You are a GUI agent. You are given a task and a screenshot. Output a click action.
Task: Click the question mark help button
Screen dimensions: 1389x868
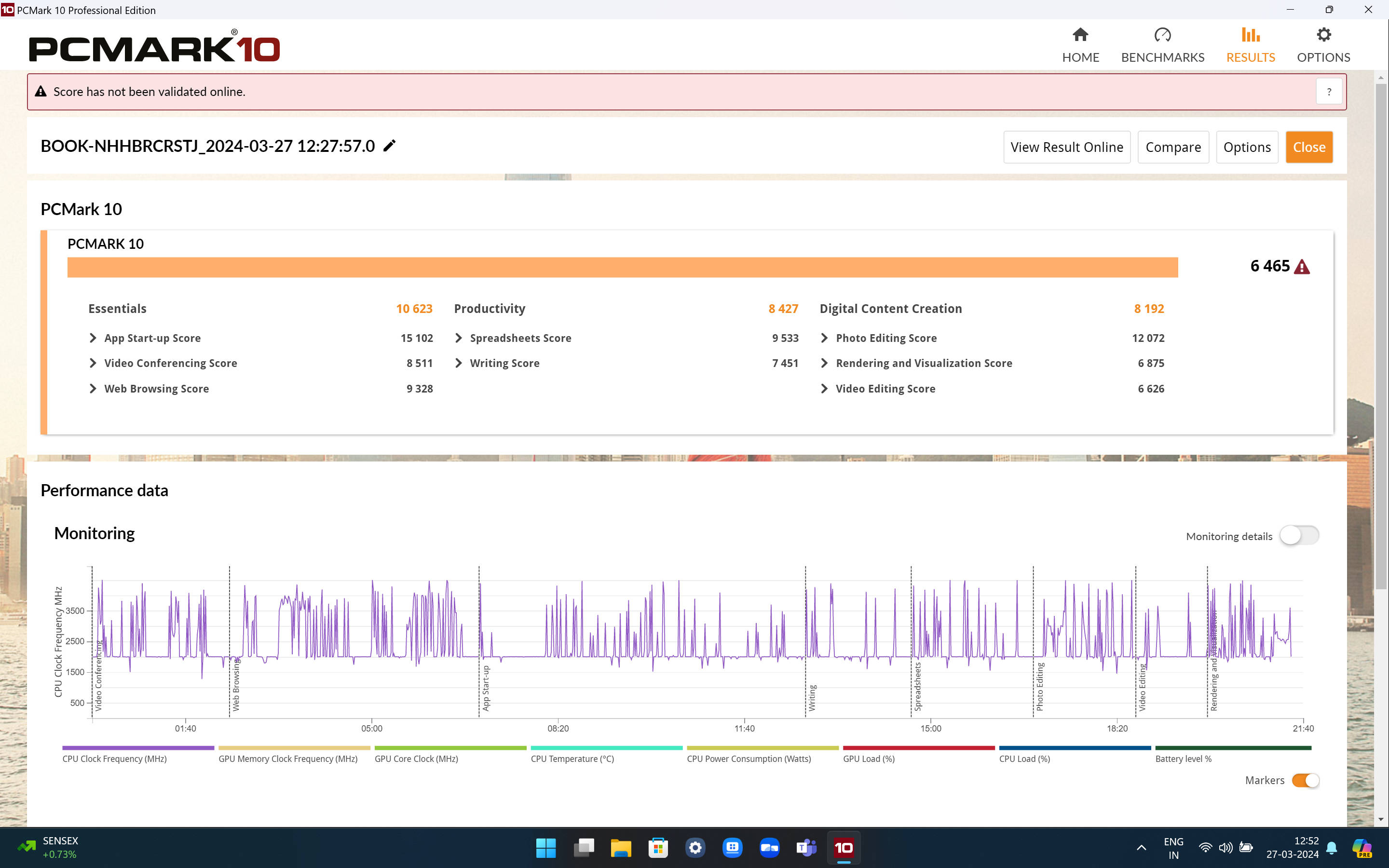1329,92
